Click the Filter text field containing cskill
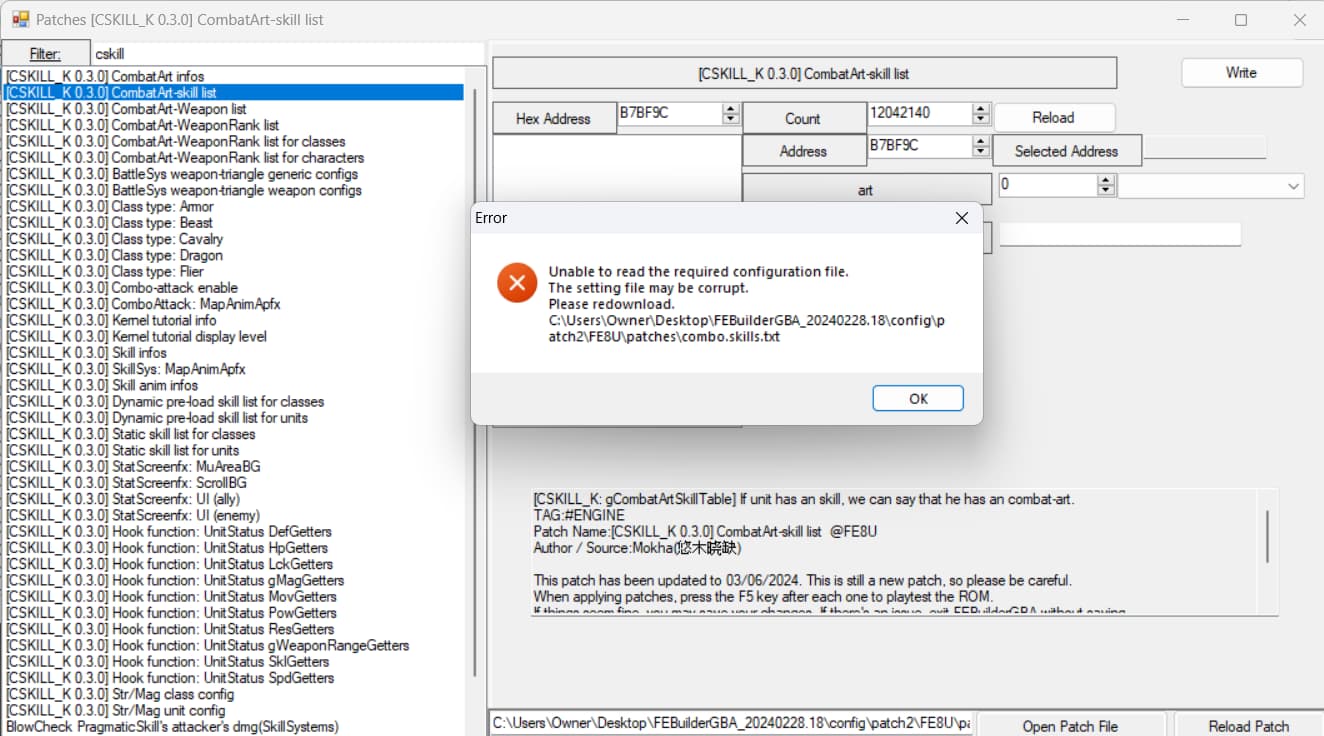 pos(285,54)
